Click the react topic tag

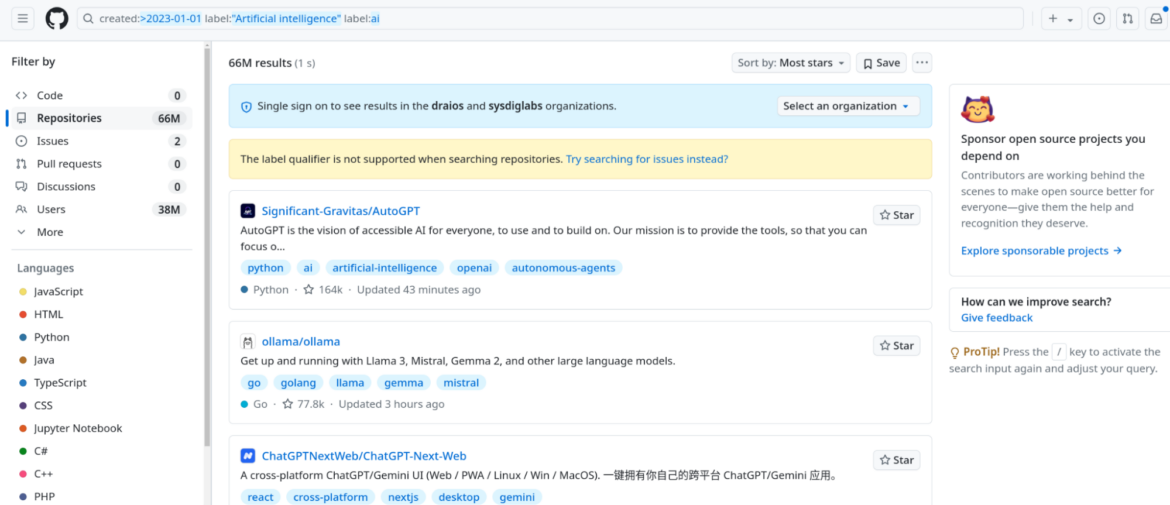(260, 497)
